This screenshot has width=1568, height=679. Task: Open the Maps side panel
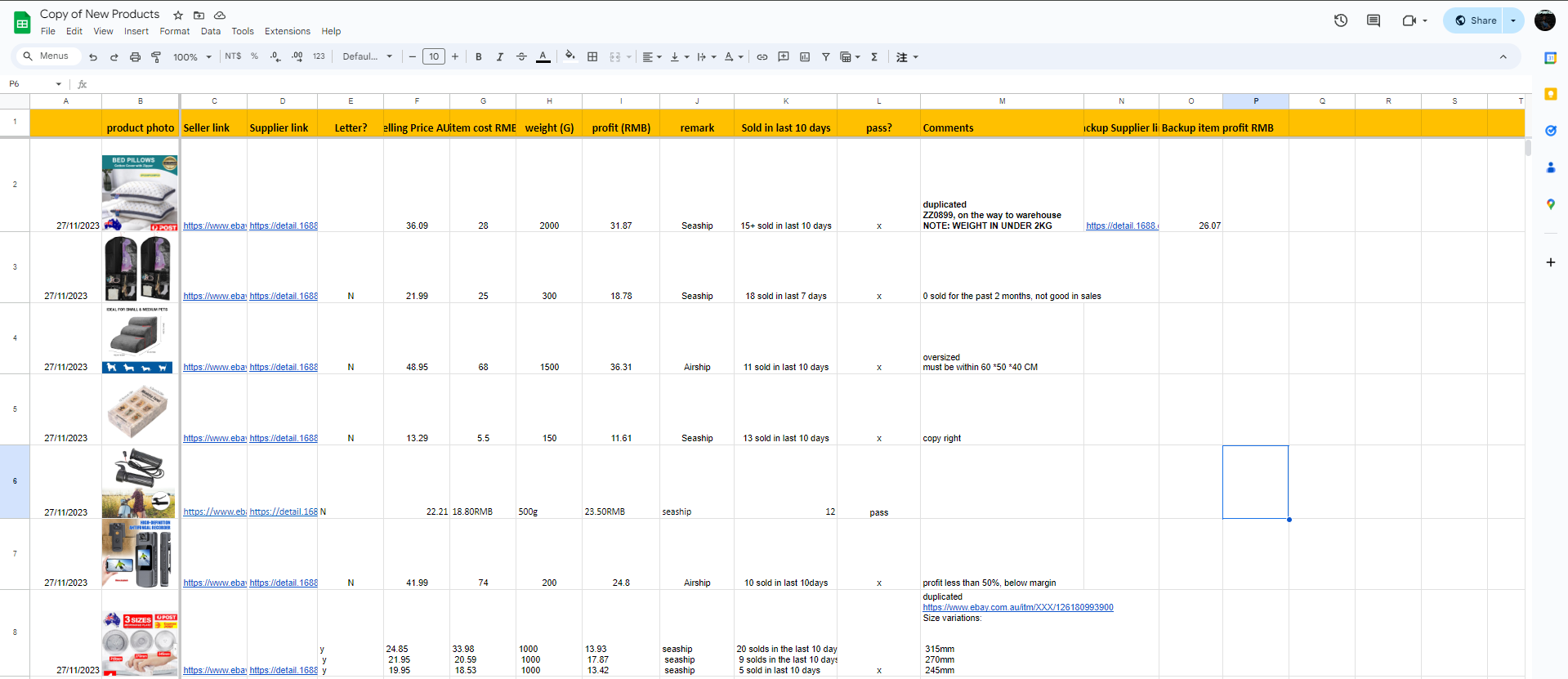pyautogui.click(x=1551, y=204)
